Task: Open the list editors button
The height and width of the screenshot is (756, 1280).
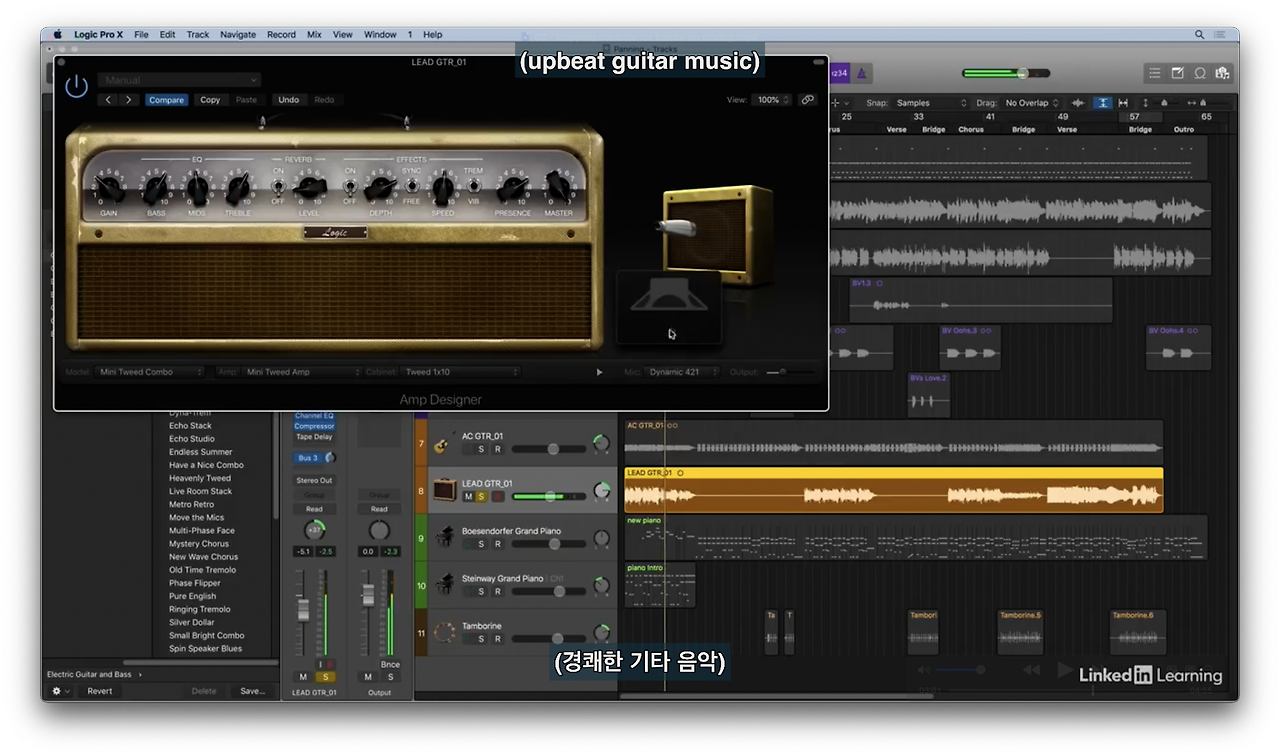Action: (x=1155, y=73)
